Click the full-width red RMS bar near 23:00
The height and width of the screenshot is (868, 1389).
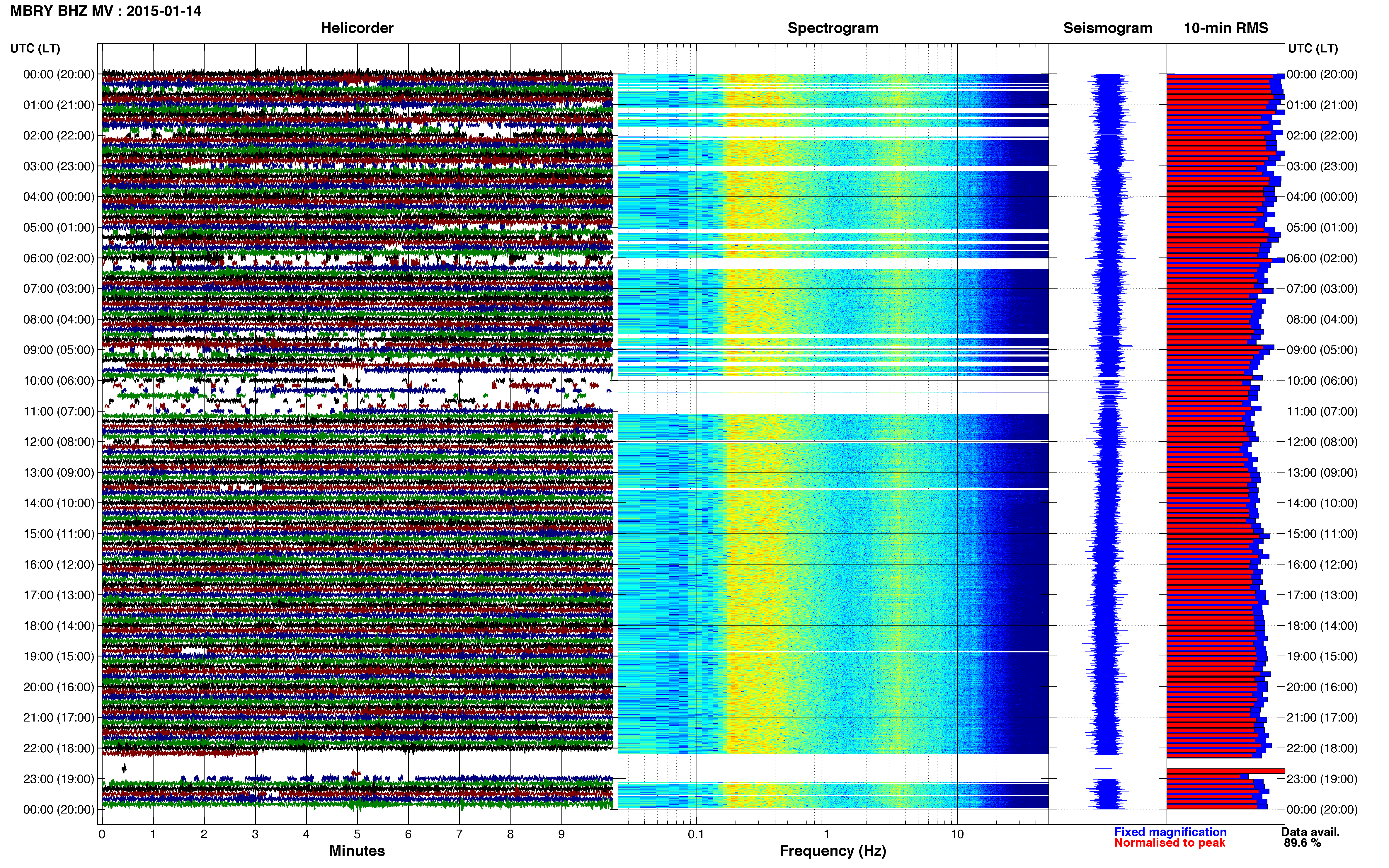tap(1225, 771)
